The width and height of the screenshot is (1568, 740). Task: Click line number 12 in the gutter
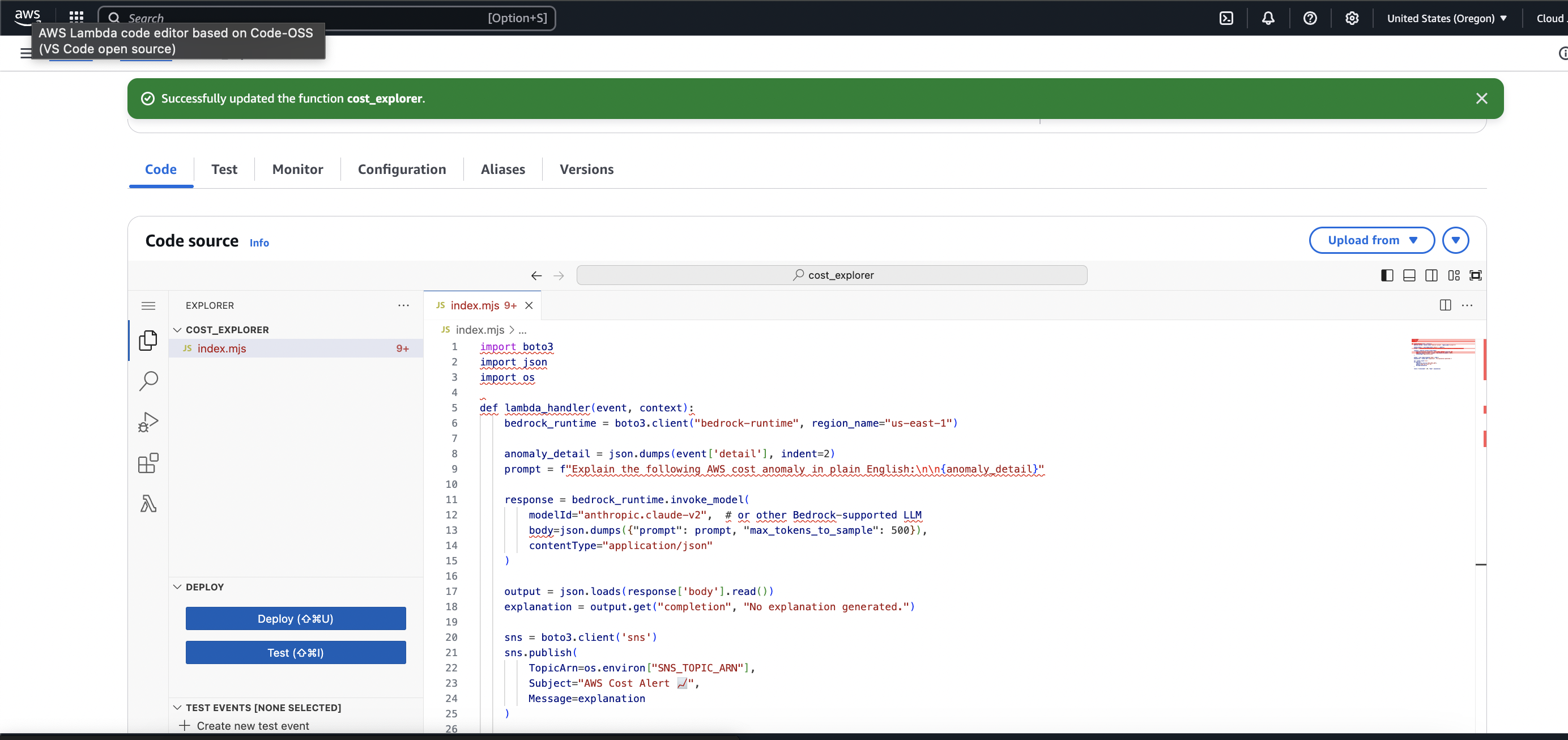451,515
